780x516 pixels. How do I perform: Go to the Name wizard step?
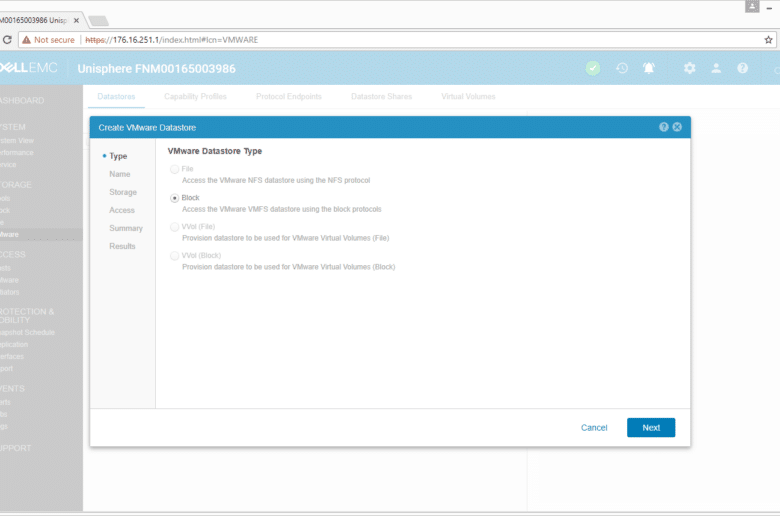pyautogui.click(x=120, y=174)
